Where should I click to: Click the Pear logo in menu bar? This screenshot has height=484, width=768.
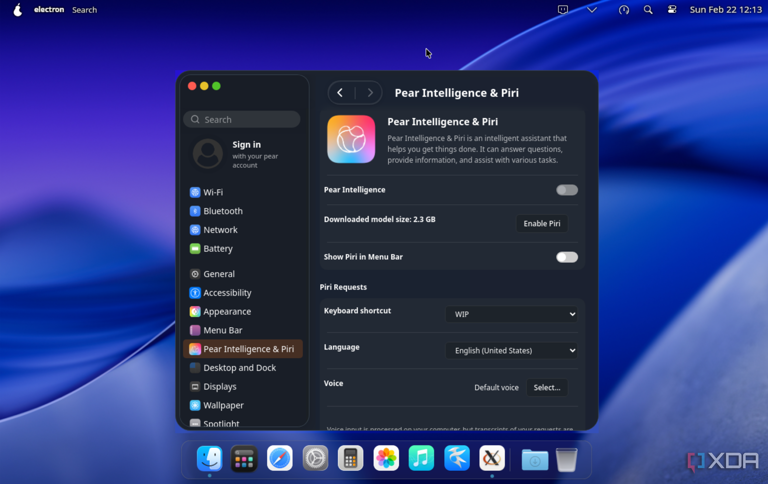[18, 10]
